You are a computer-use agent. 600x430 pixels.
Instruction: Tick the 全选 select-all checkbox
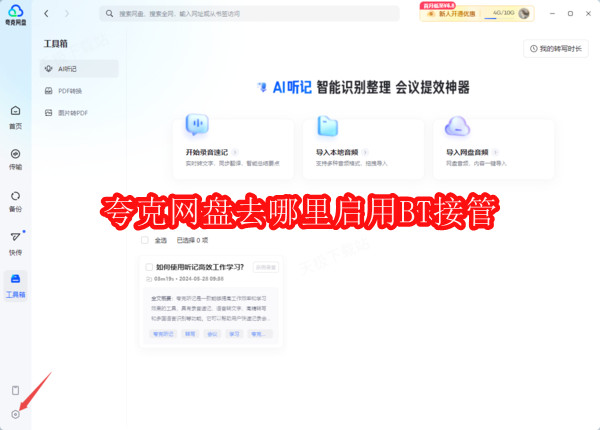[145, 240]
